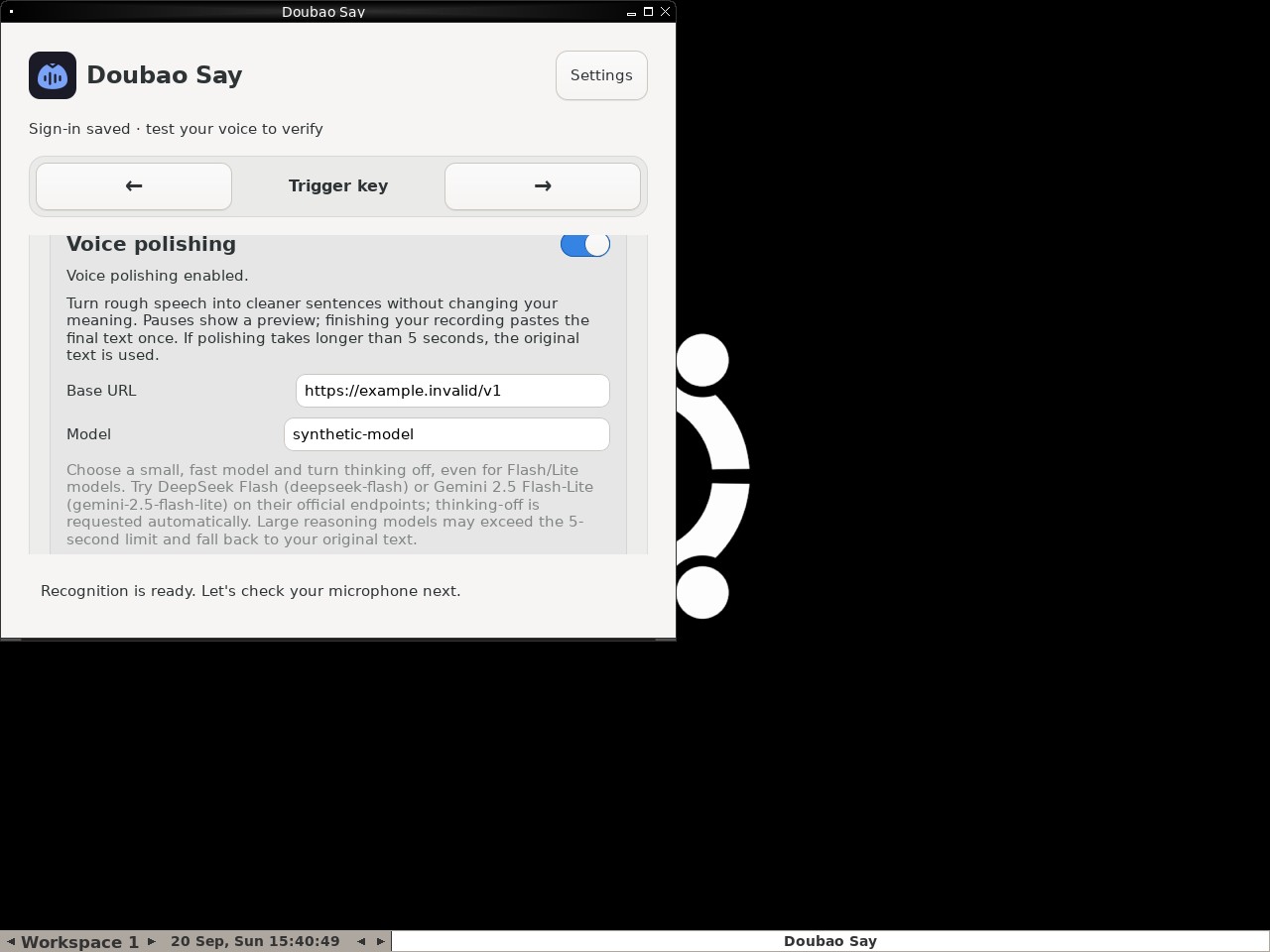Switch to previous workspace via left arrow
The height and width of the screenshot is (952, 1270).
(11, 942)
